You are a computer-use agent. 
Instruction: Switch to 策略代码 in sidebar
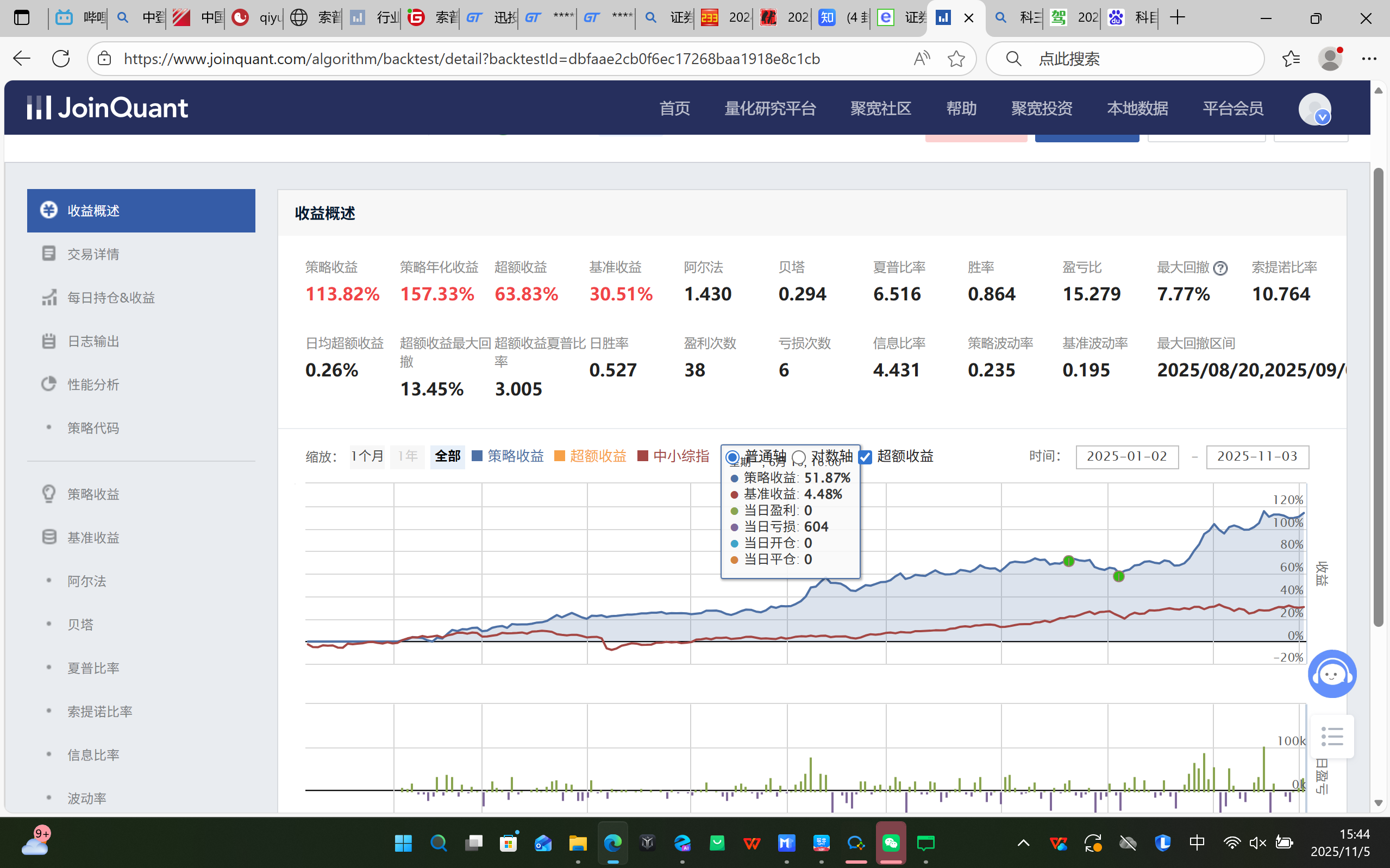pos(93,427)
